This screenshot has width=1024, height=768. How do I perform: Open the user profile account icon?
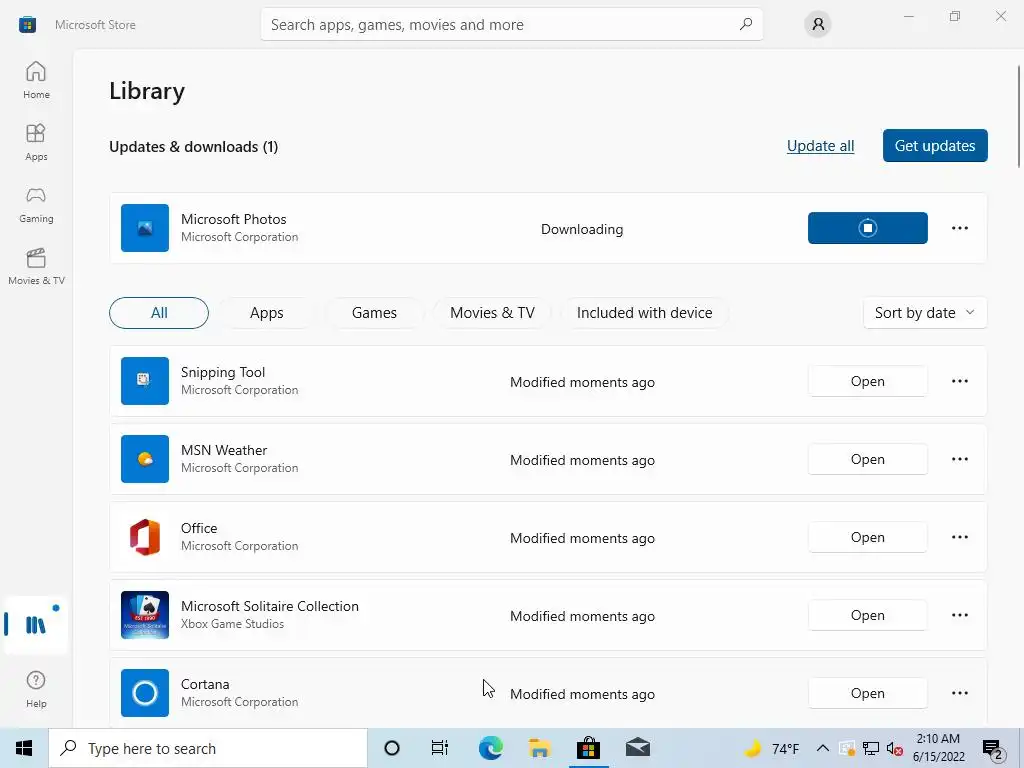coord(818,25)
